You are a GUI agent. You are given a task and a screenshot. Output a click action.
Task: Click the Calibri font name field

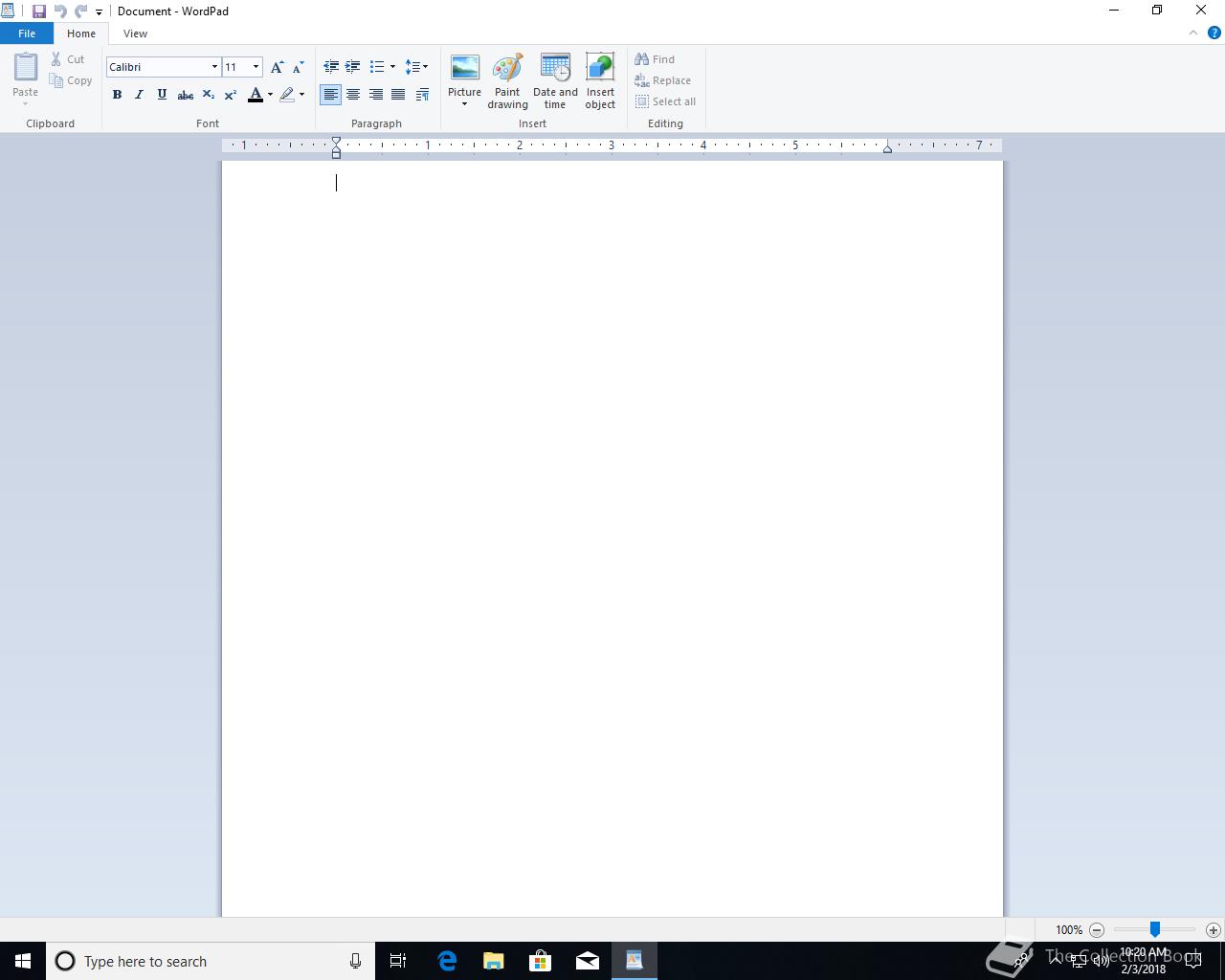point(157,67)
